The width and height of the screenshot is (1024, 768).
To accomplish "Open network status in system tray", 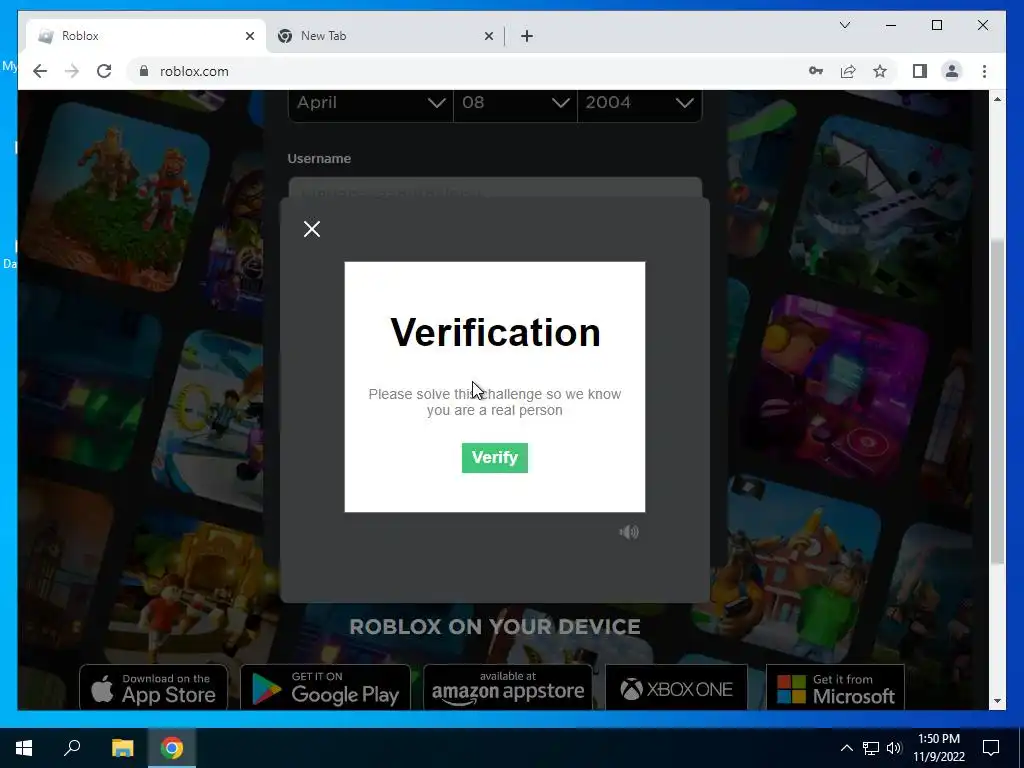I will pos(871,748).
